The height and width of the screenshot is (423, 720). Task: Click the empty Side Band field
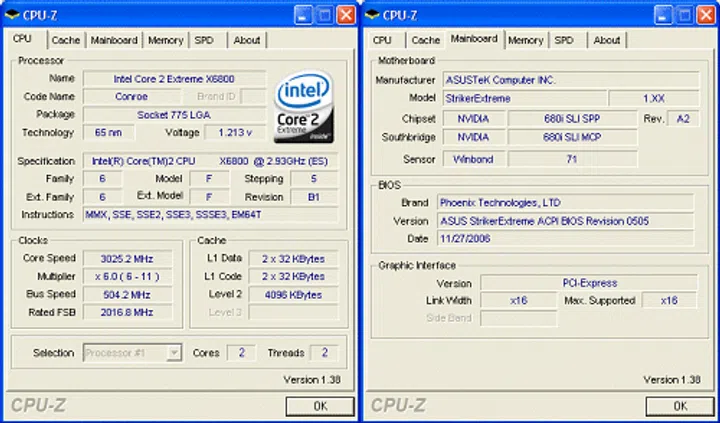518,318
